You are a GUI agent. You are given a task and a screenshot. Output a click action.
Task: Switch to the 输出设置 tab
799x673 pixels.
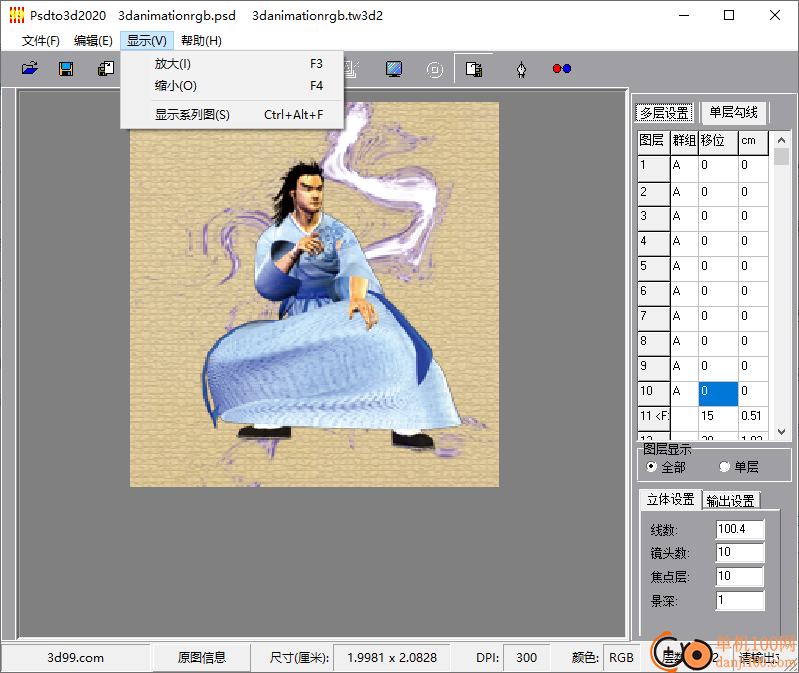click(x=731, y=500)
